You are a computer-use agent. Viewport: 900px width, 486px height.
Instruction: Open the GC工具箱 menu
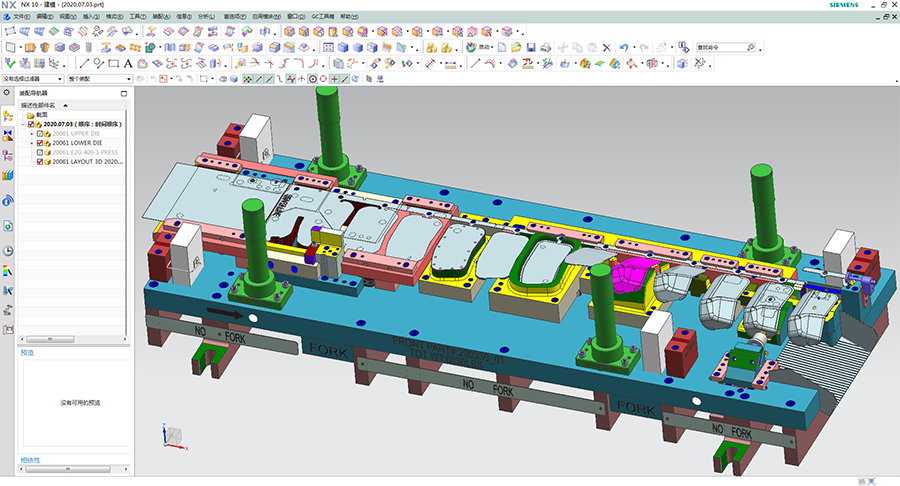tap(323, 17)
